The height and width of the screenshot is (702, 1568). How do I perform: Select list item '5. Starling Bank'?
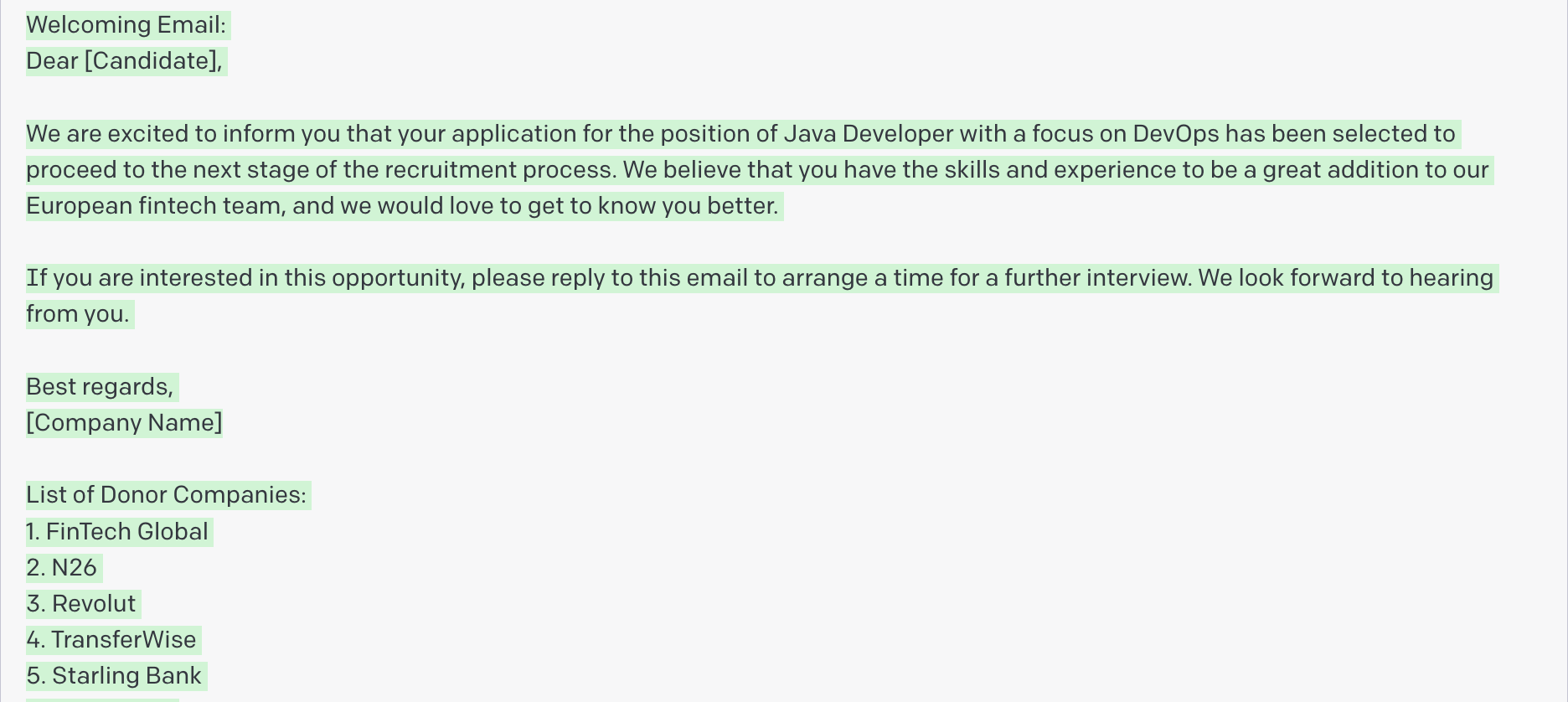(x=114, y=676)
